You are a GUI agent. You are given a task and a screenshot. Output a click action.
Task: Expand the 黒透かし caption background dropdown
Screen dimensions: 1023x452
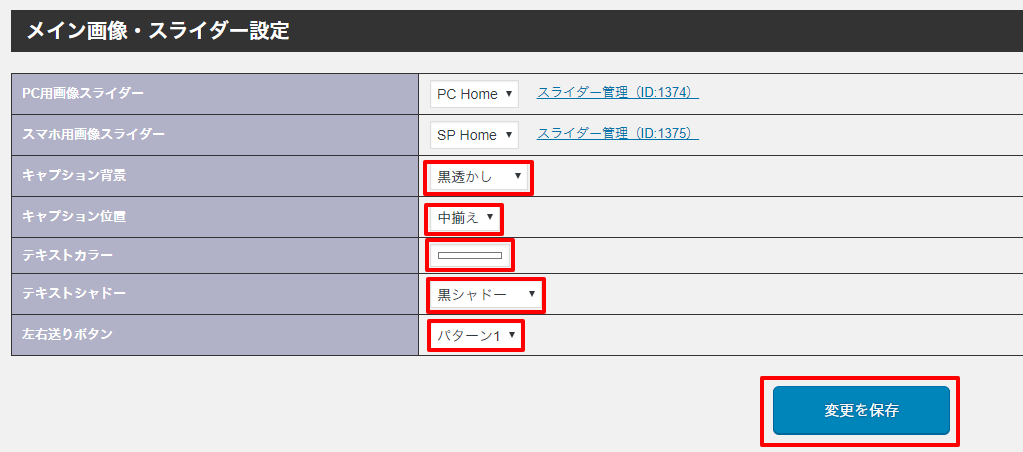point(478,177)
